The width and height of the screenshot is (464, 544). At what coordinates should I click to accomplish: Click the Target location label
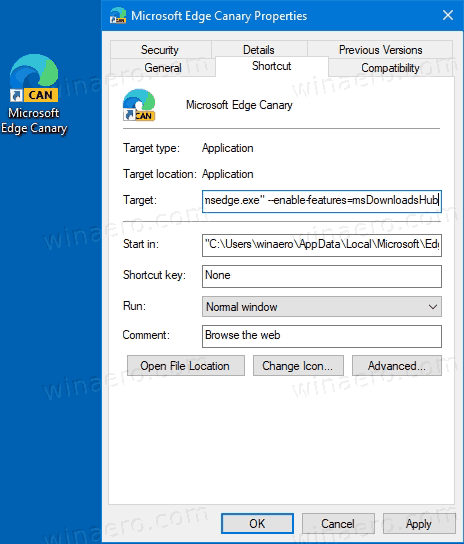(160, 174)
